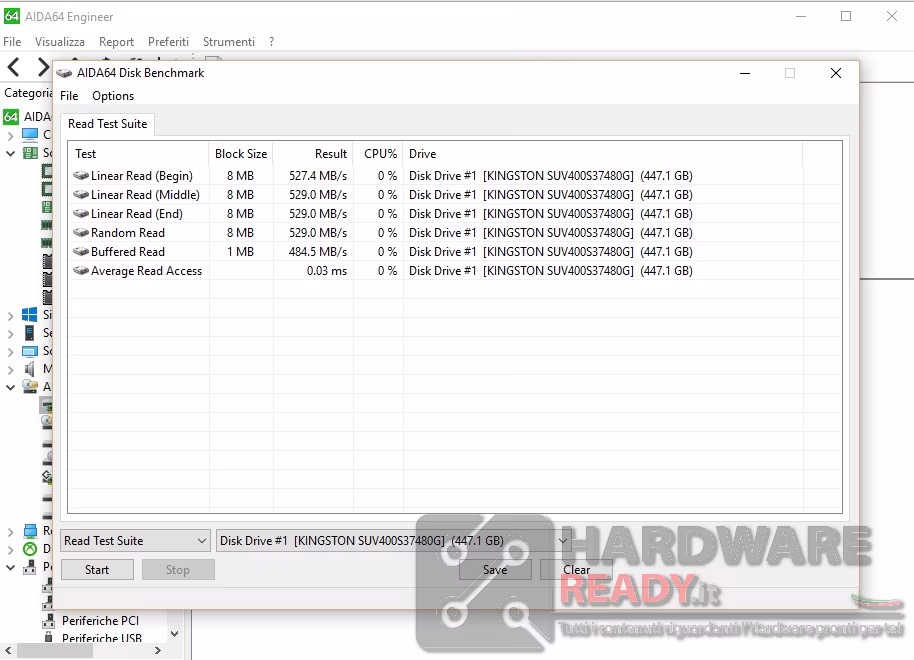Open File menu in AIDA64 Engineer window
Screen dimensions: 914x660
pos(12,41)
